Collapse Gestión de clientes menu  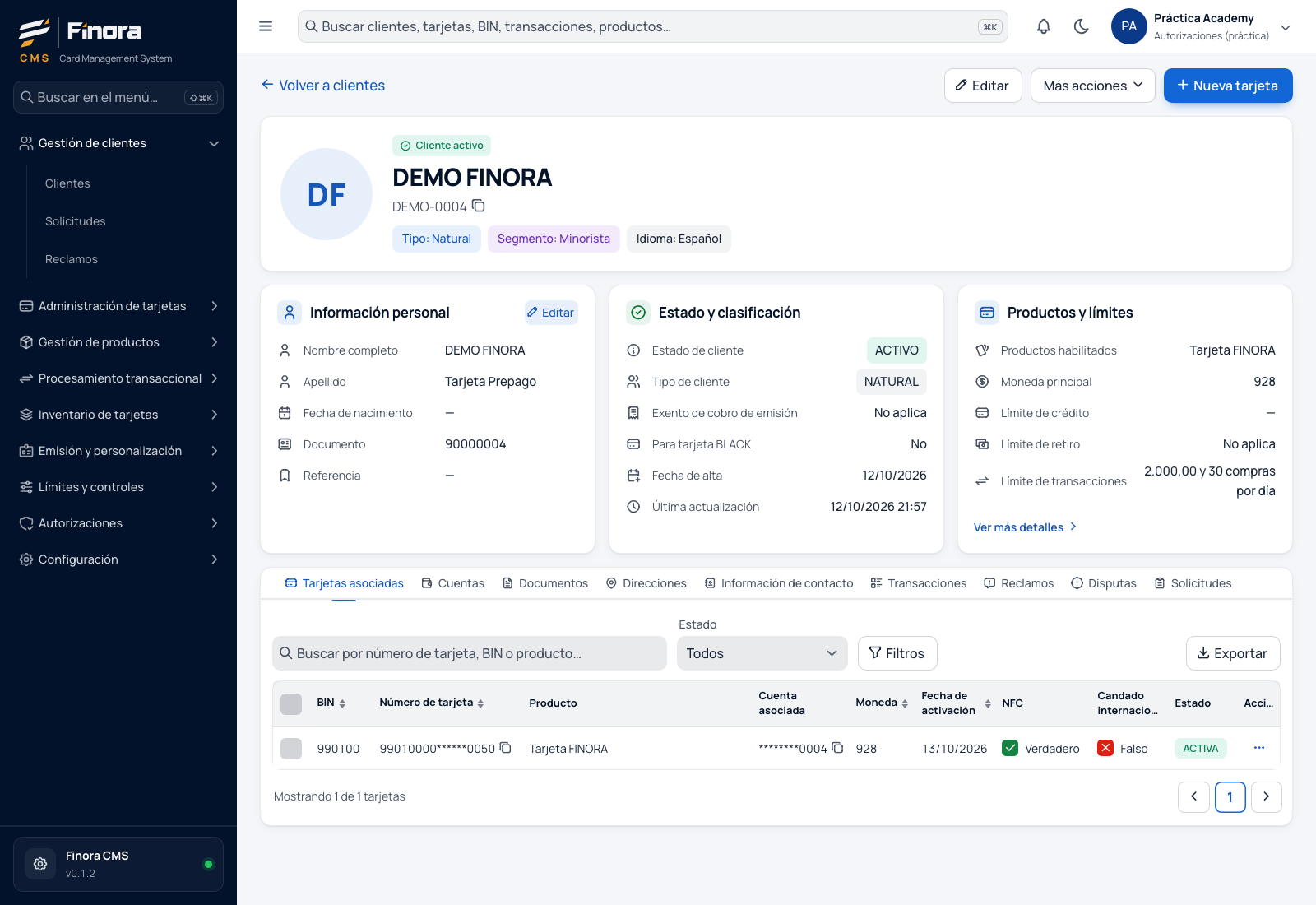point(118,143)
